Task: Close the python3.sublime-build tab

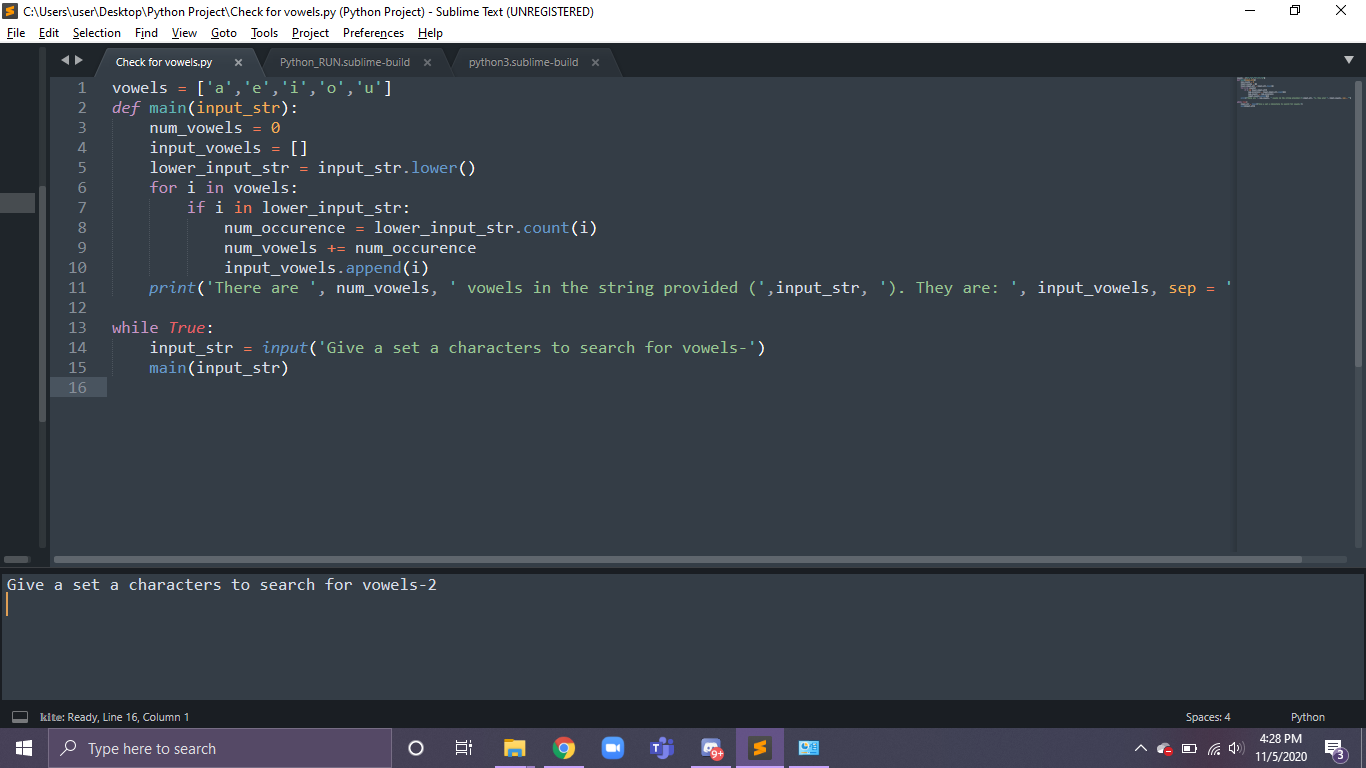Action: [596, 62]
